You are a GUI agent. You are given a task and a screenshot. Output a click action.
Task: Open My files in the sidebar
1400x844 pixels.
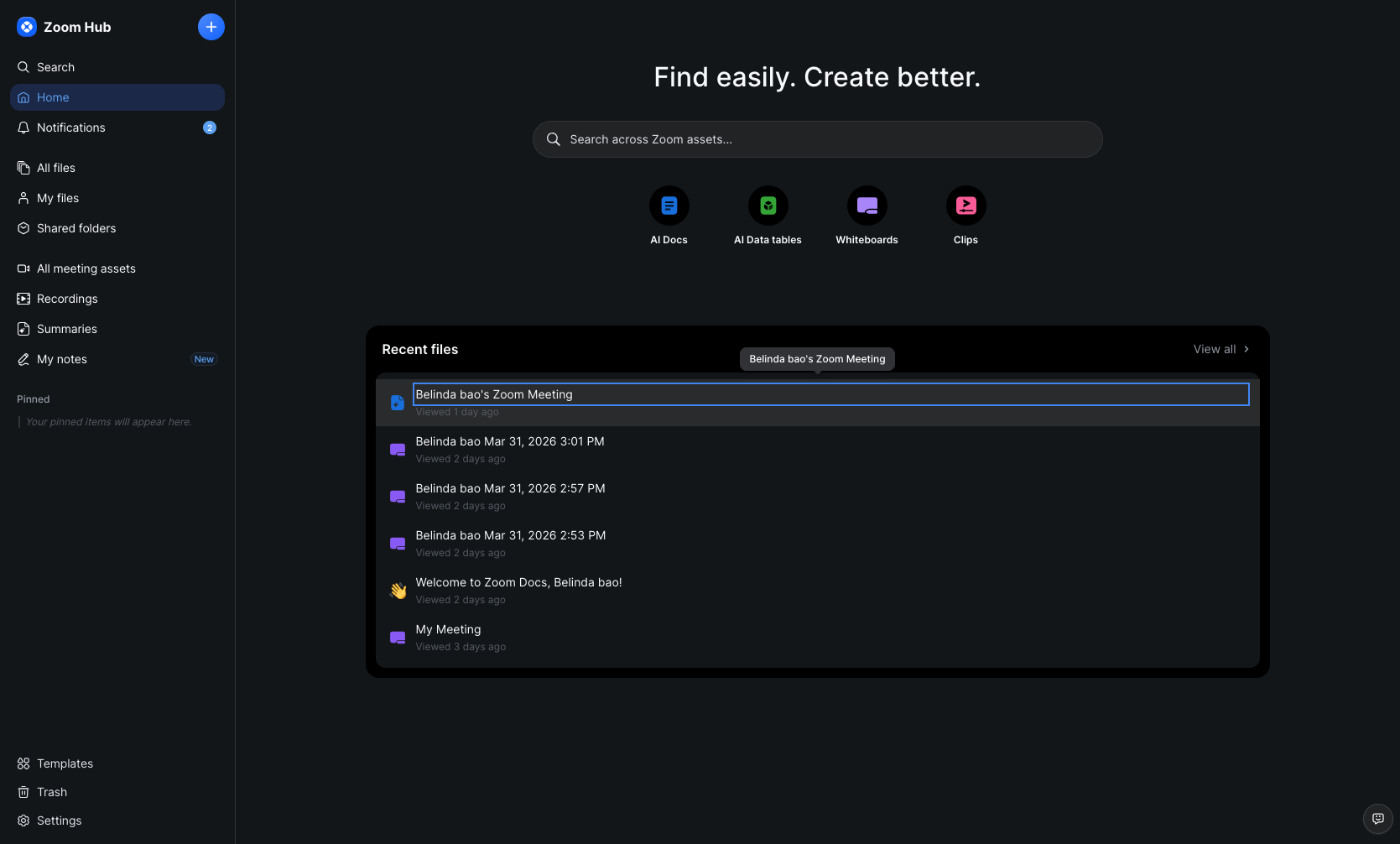point(117,198)
